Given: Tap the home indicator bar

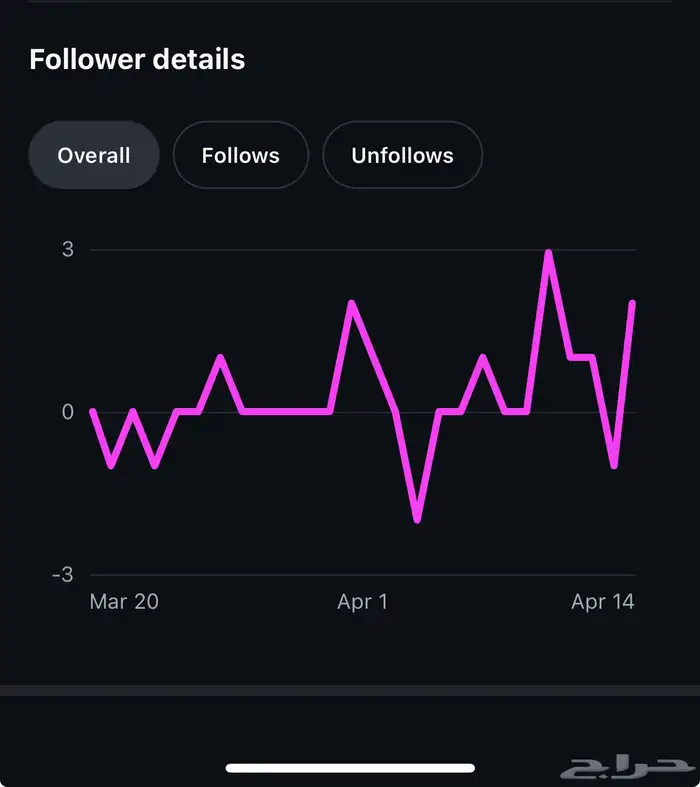Looking at the screenshot, I should (350, 768).
